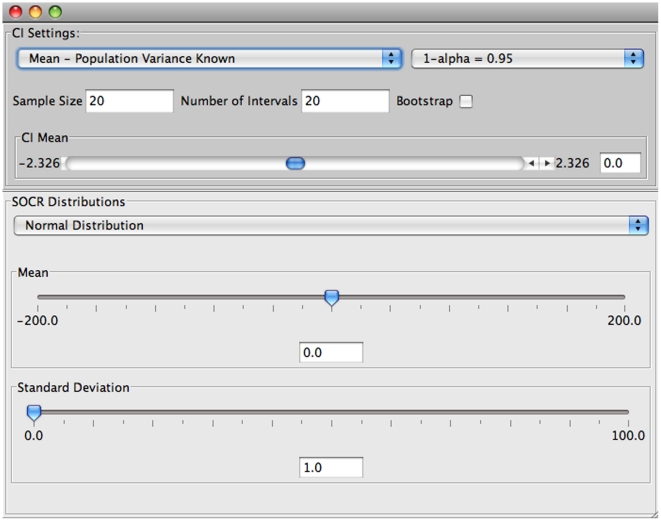Click the 0.0 minimum label of Standard Deviation slider
Screen dimensions: 661x521
33,435
